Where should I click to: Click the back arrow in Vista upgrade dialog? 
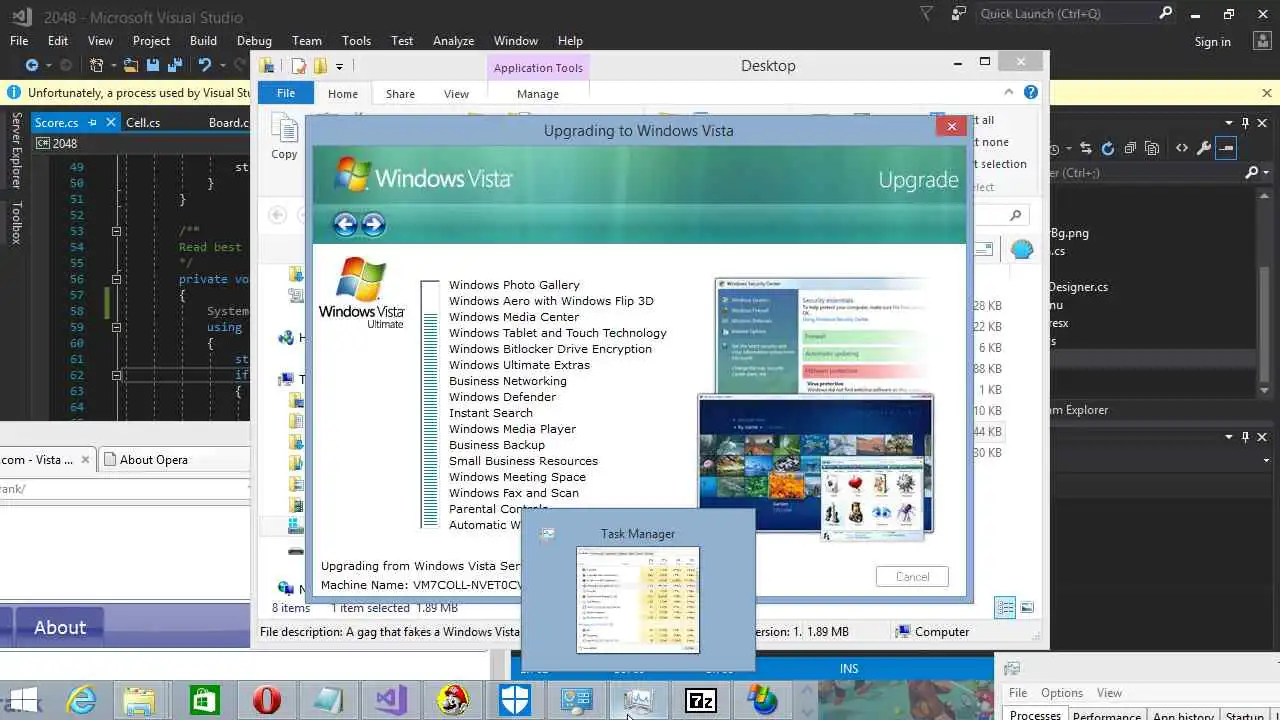(x=345, y=224)
